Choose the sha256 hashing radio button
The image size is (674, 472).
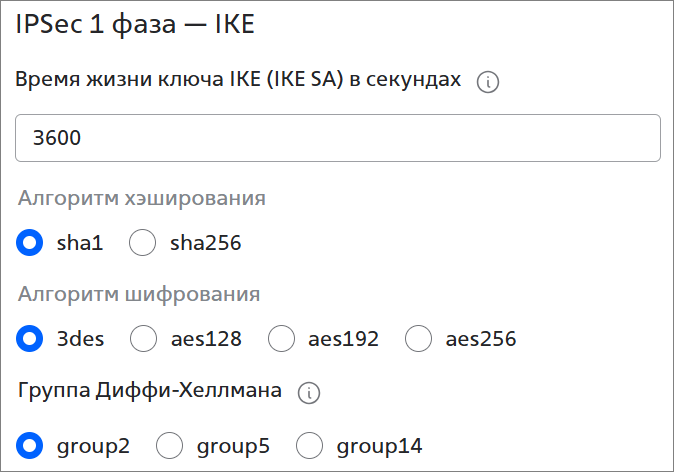click(144, 242)
